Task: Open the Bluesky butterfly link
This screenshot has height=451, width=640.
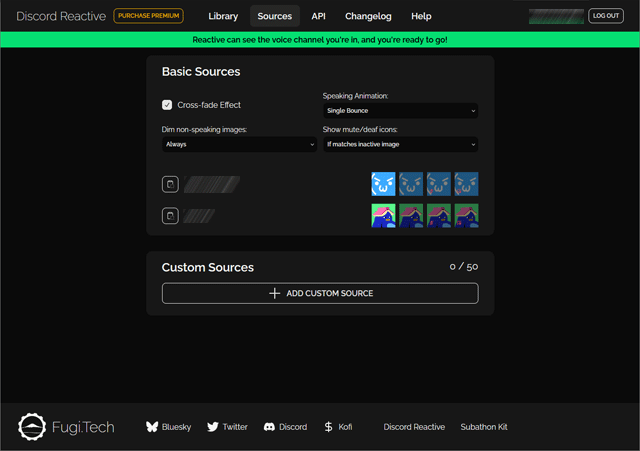Action: pyautogui.click(x=152, y=427)
